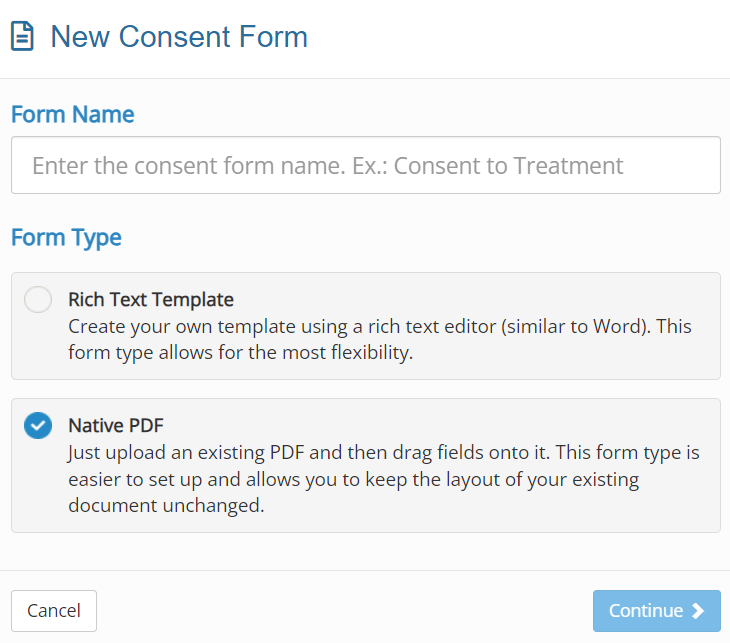
Task: Click the description text under Native PDF
Action: point(384,479)
